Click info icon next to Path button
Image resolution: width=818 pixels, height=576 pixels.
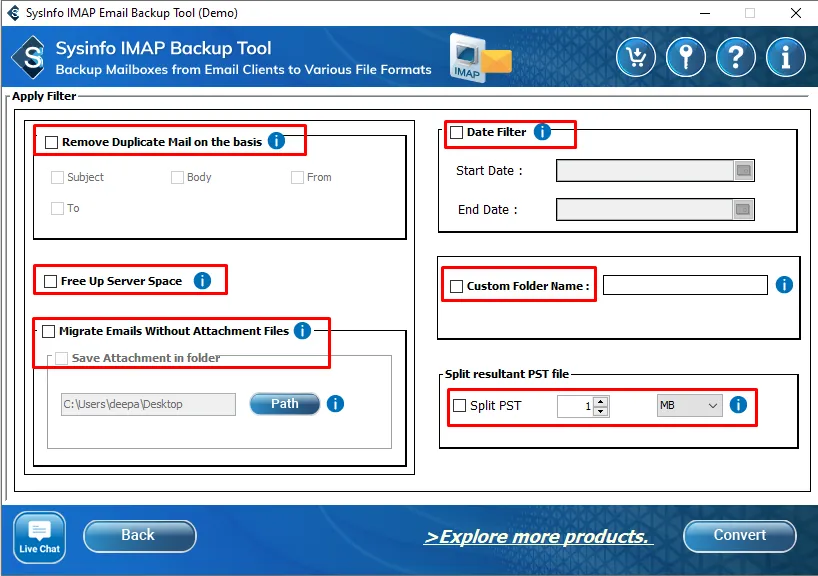coord(335,404)
